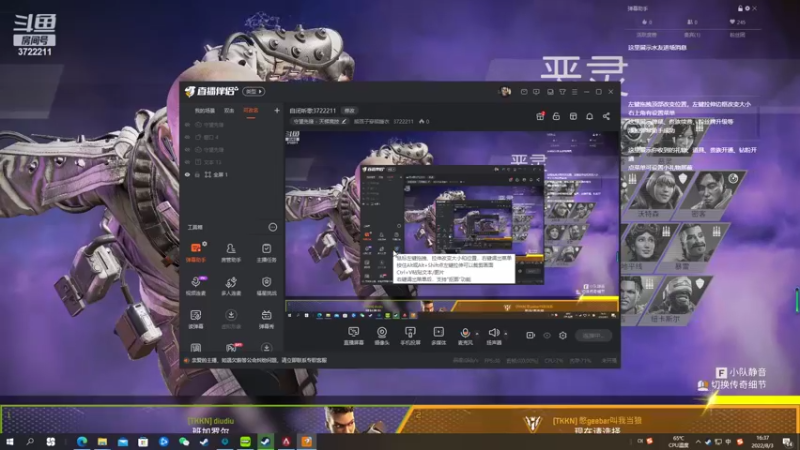The image size is (800, 450).
Task: Open the hamburger menu in title bar
Action: (x=574, y=92)
